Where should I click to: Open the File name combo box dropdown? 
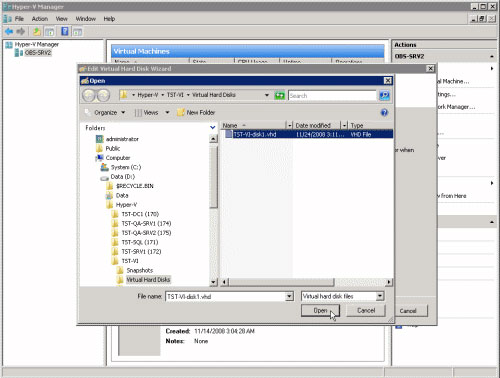click(x=289, y=296)
